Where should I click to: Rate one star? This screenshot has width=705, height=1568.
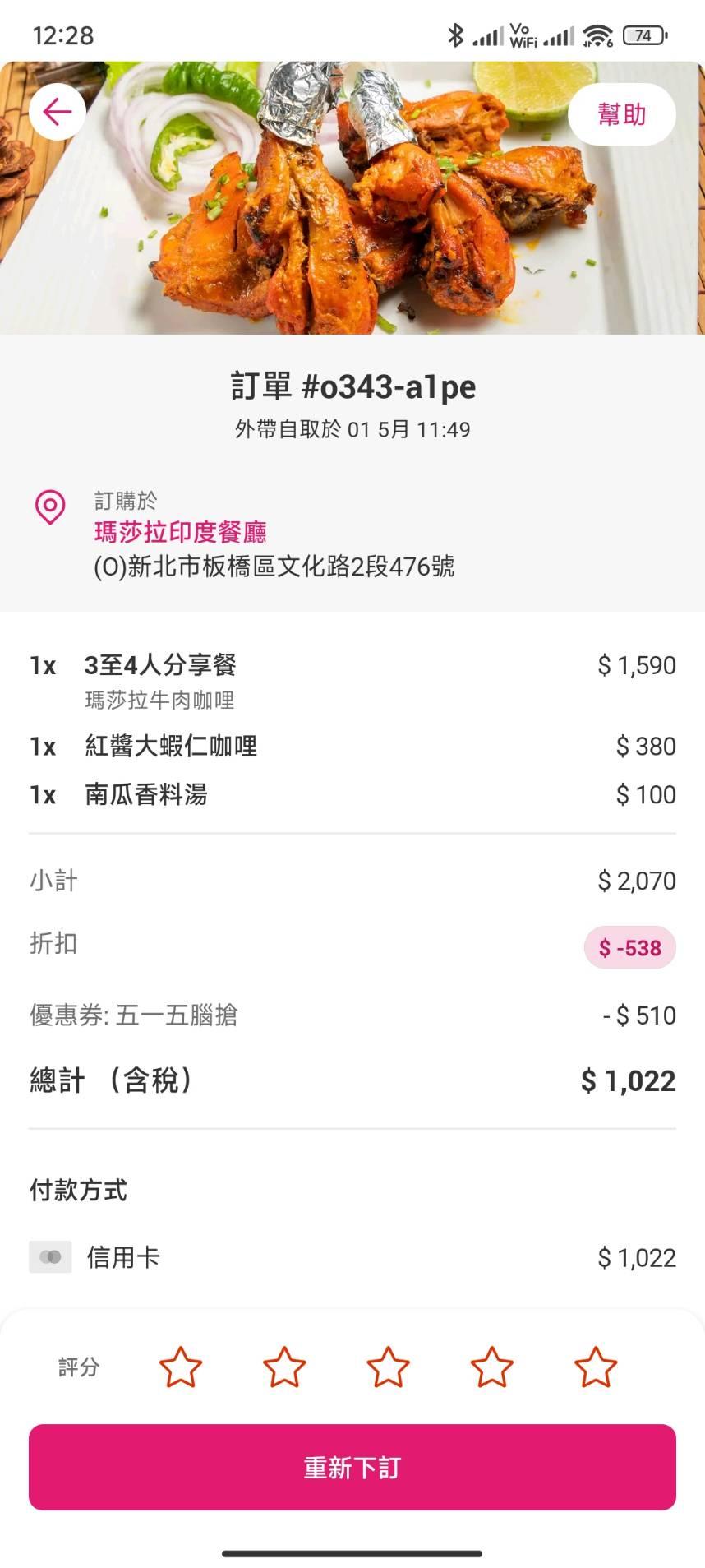[x=180, y=1367]
